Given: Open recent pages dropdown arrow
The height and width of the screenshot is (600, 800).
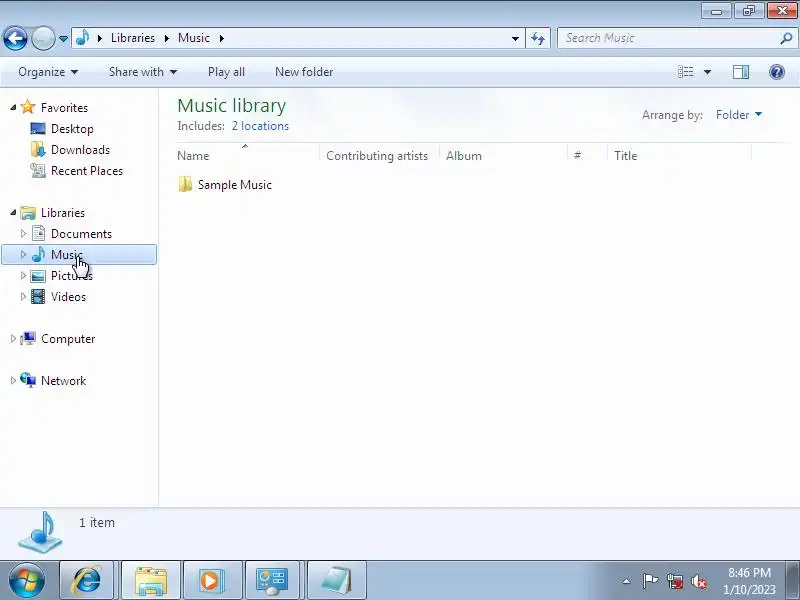Looking at the screenshot, I should (63, 39).
